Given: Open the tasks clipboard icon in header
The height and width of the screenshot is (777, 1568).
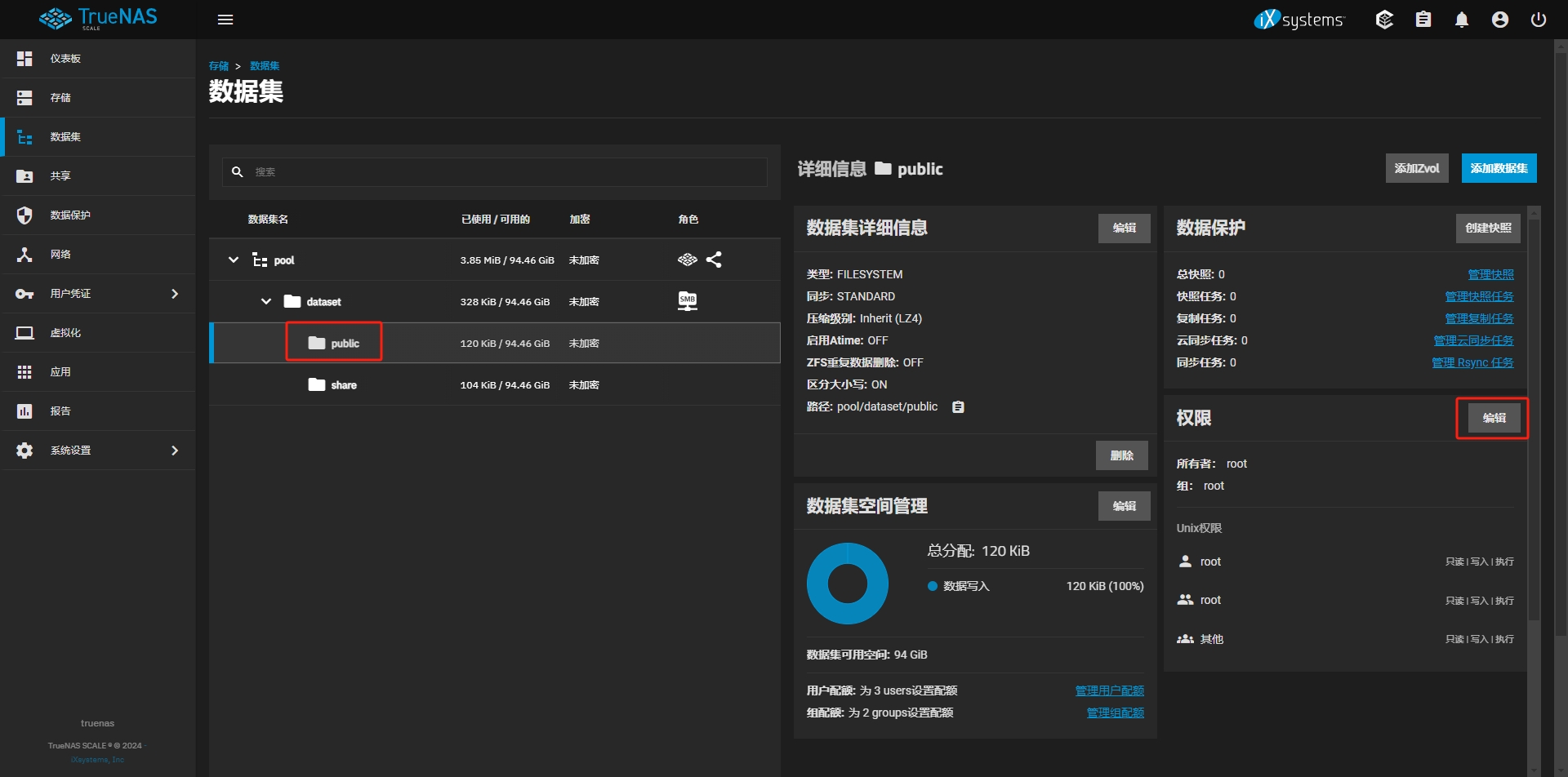Looking at the screenshot, I should 1423,20.
